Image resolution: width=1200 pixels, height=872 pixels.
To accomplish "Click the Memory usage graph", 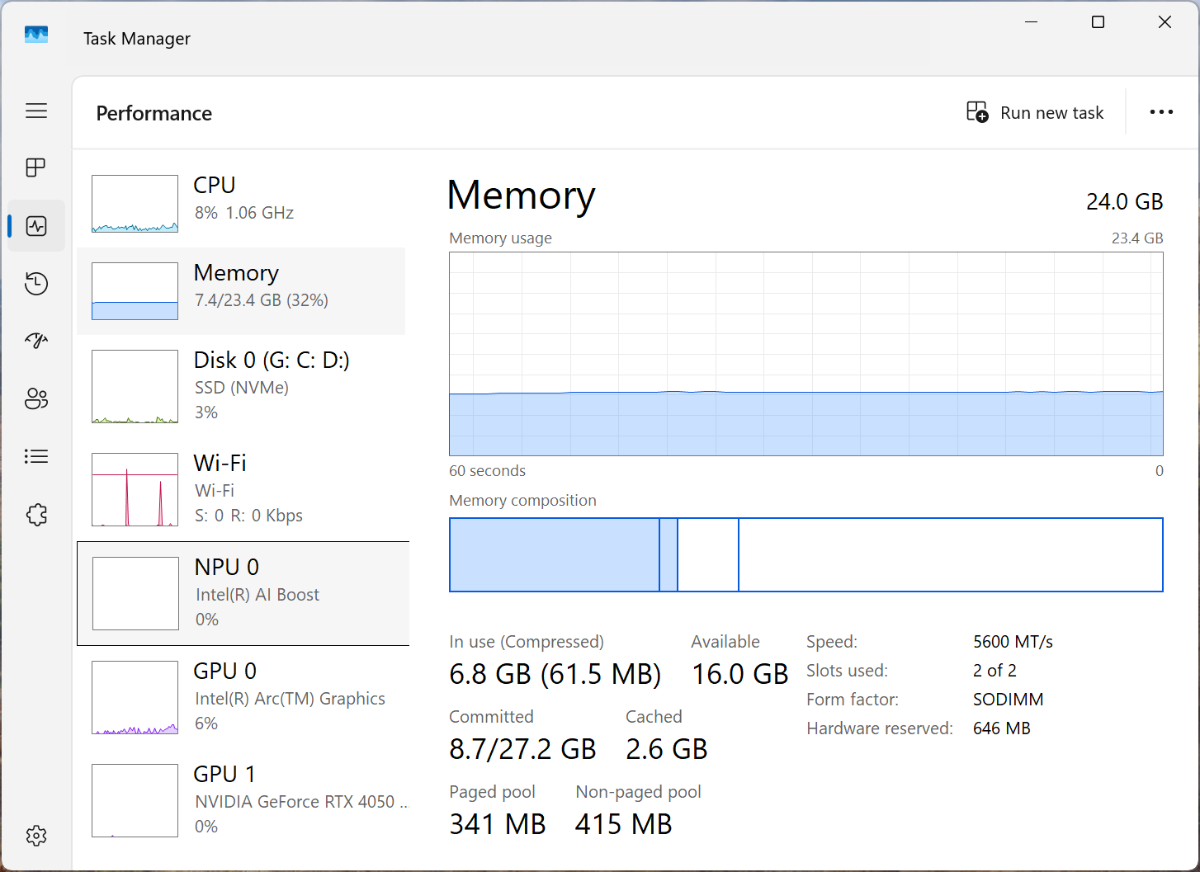I will point(805,353).
